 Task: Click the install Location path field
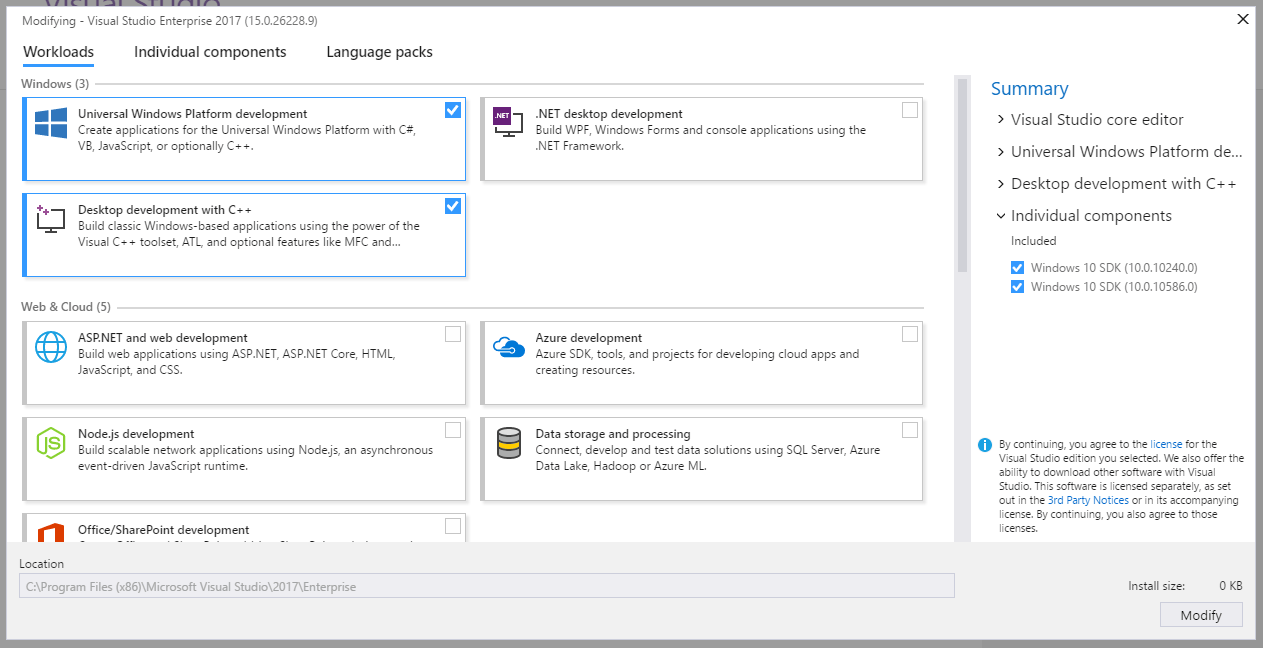486,586
